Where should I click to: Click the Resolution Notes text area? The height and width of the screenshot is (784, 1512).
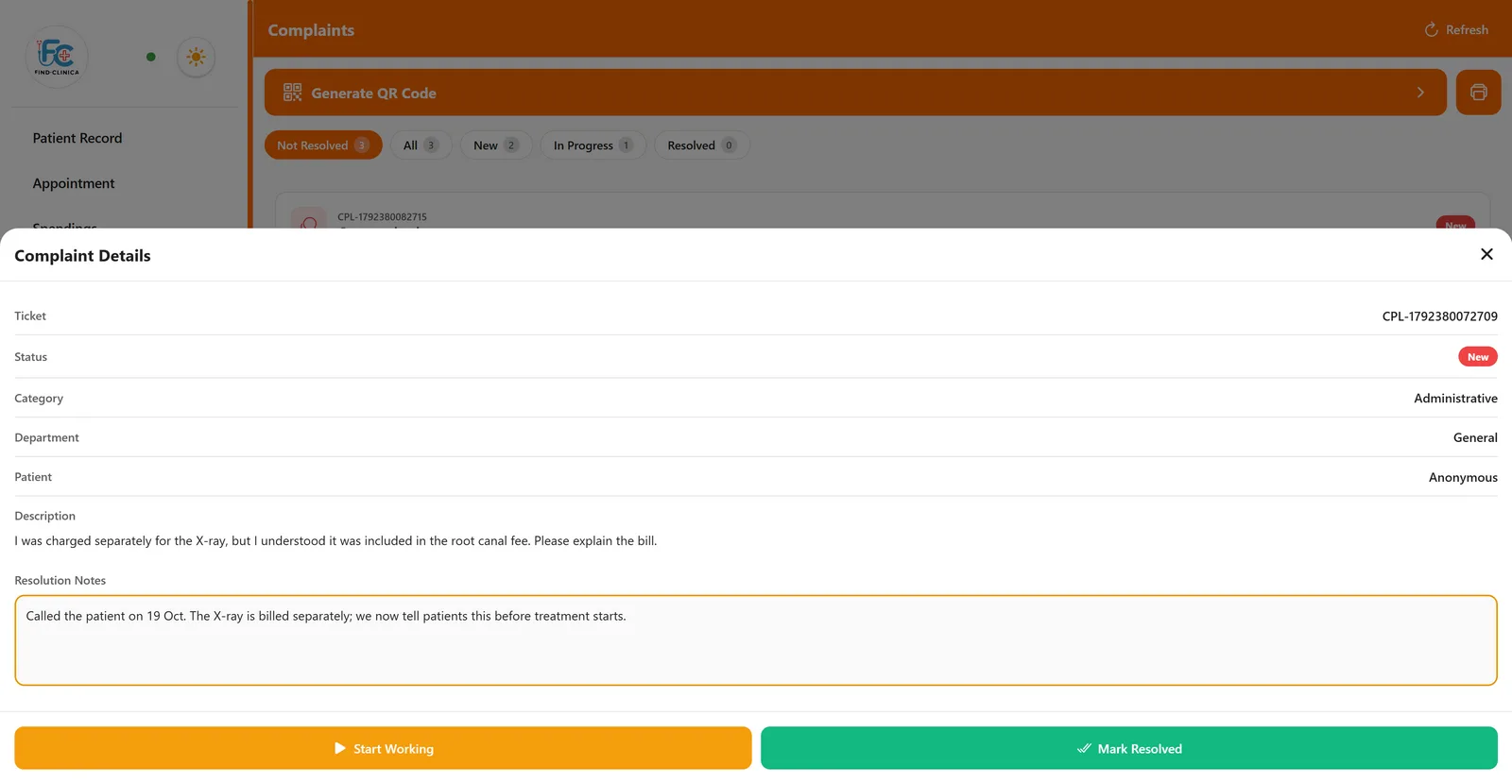click(x=756, y=640)
